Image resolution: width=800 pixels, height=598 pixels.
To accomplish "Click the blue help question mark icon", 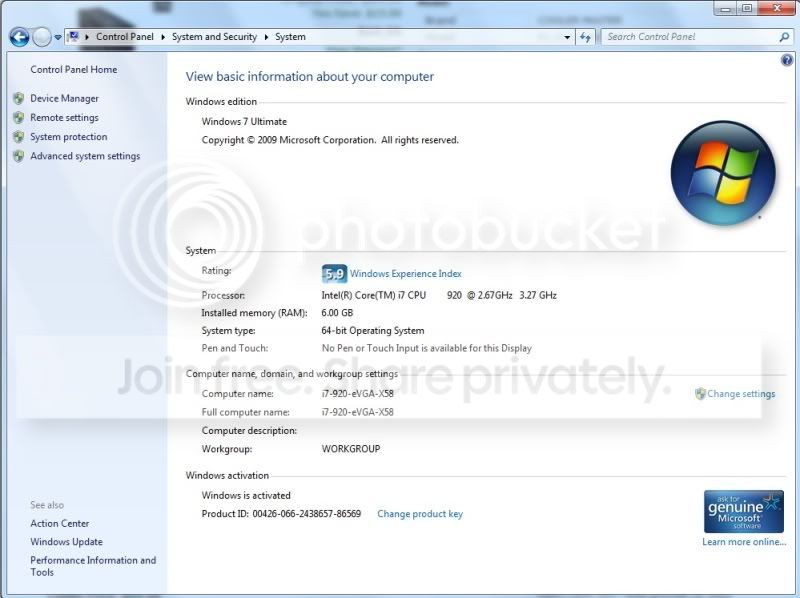I will 787,60.
